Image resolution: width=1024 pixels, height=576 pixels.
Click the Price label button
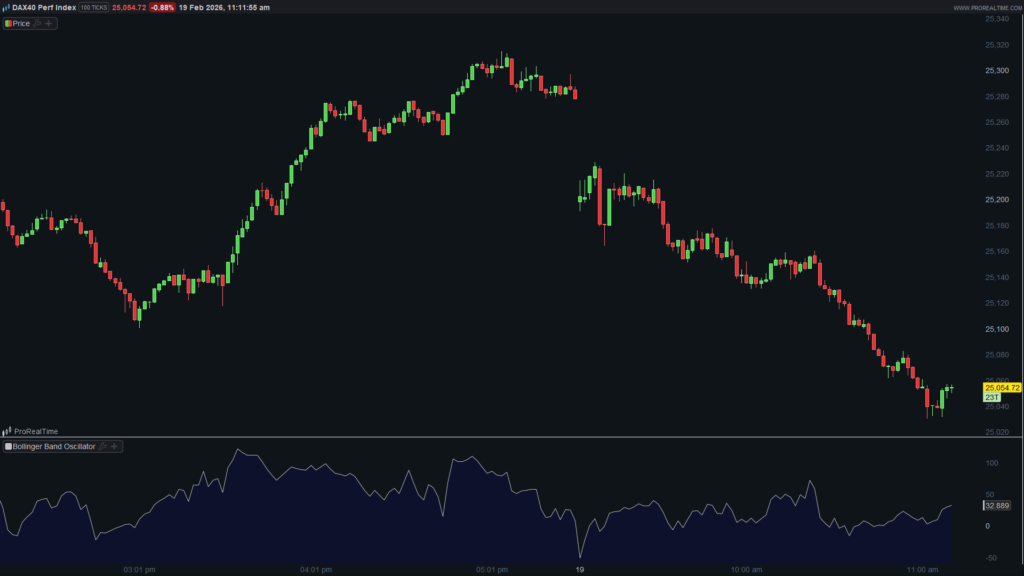pyautogui.click(x=21, y=24)
